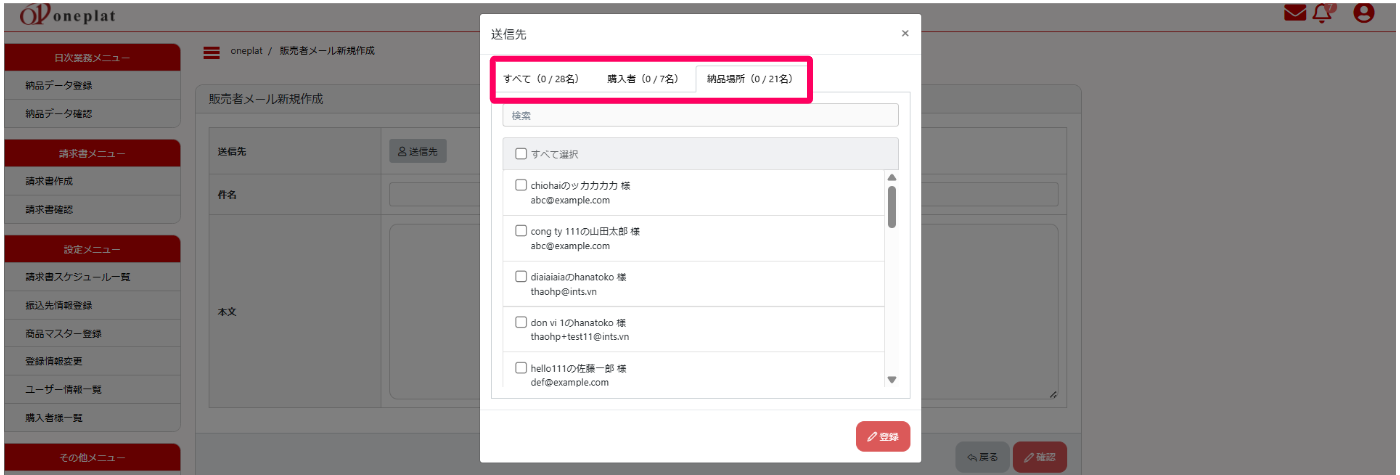The image size is (1400, 475).
Task: Switch to the 購入者 tab
Action: tap(642, 79)
